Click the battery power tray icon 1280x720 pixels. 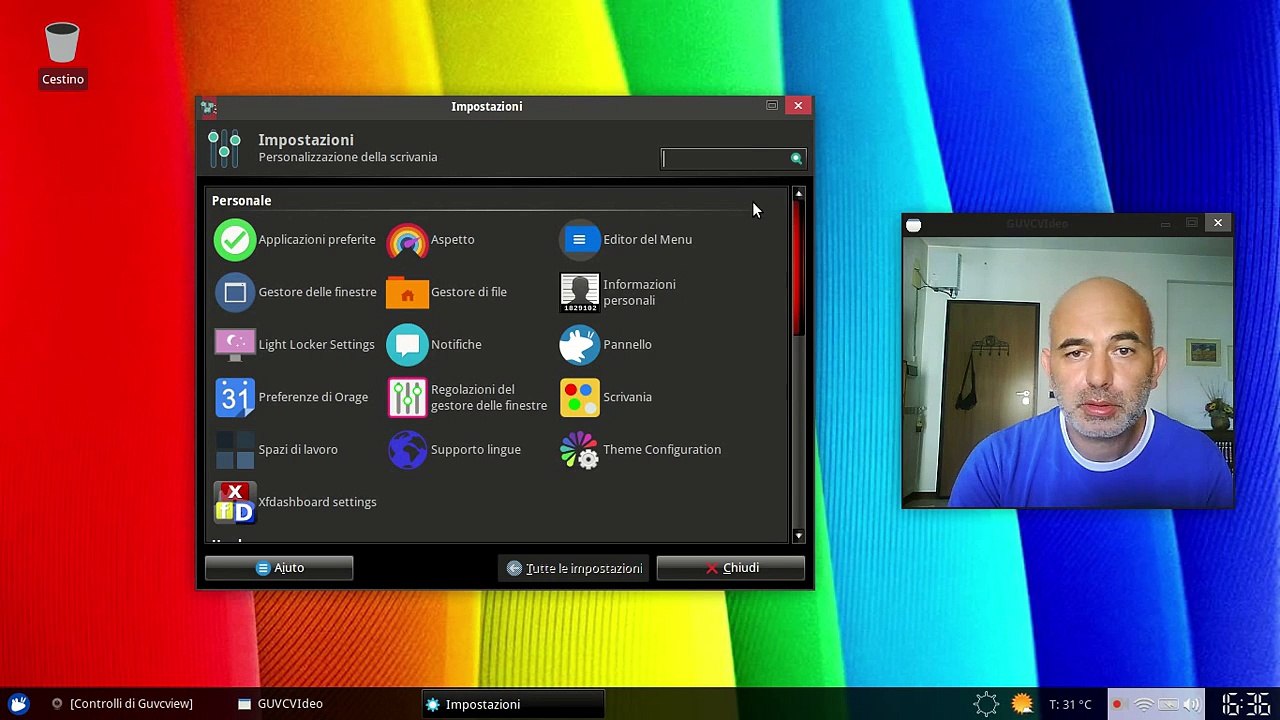click(1168, 704)
